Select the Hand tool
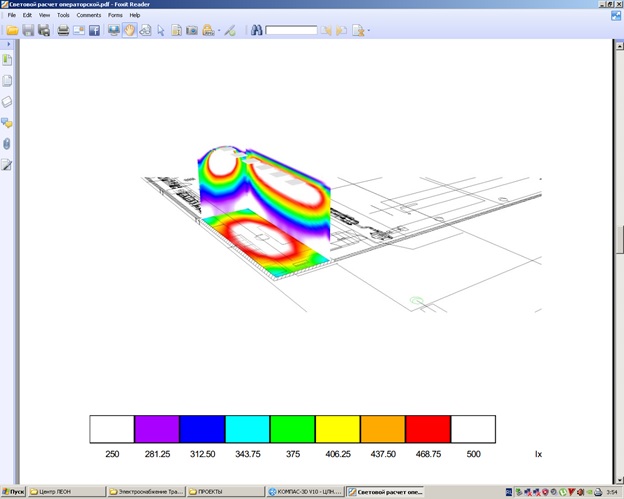The height and width of the screenshot is (499, 624). [129, 30]
